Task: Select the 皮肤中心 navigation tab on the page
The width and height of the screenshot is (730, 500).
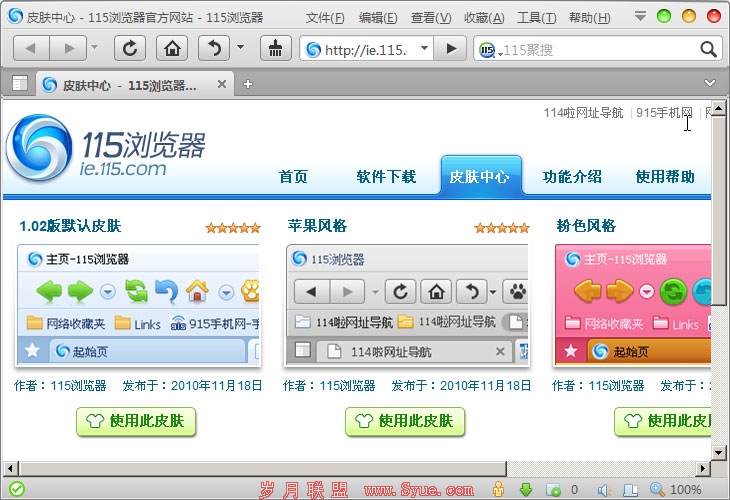Action: 480,176
